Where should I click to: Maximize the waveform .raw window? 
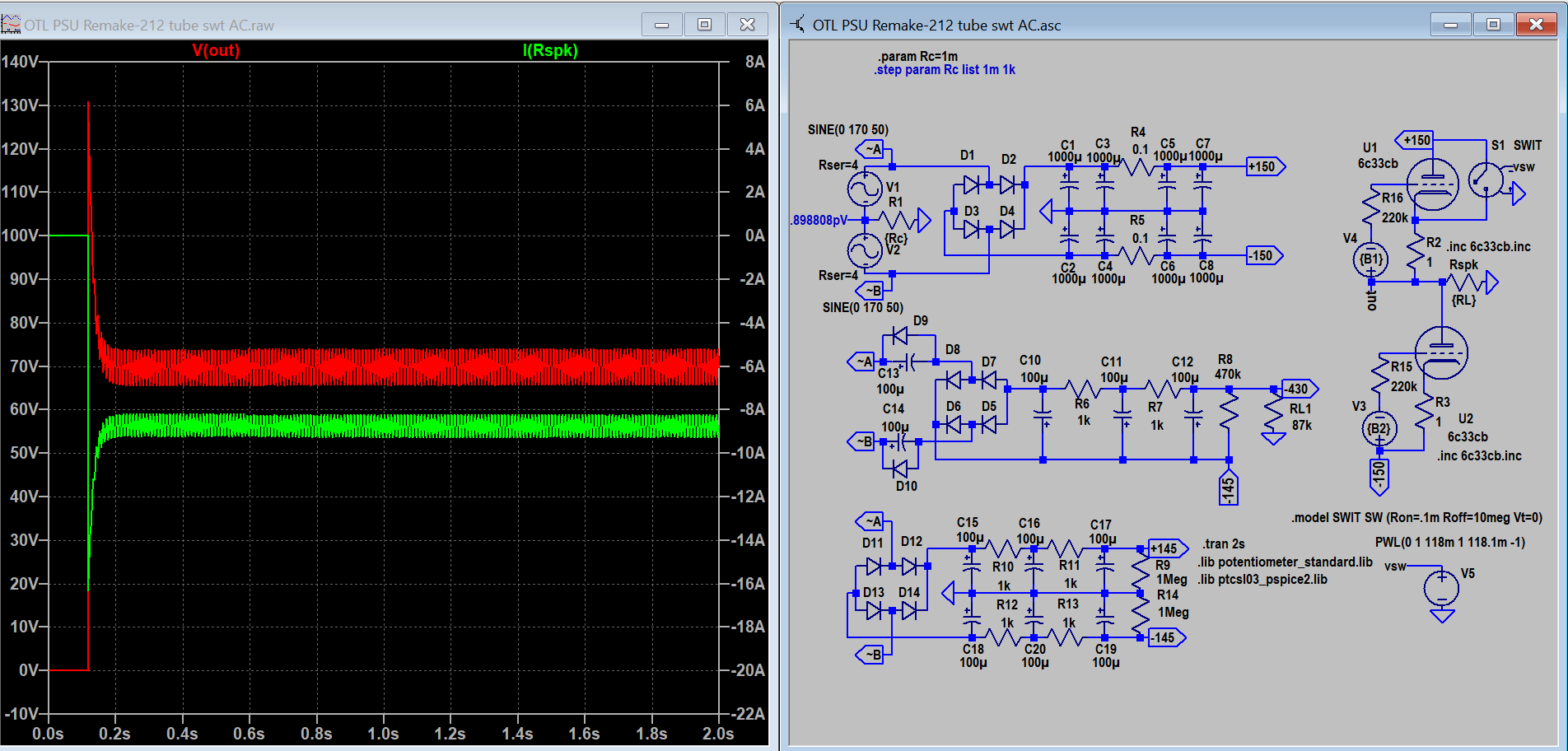705,25
